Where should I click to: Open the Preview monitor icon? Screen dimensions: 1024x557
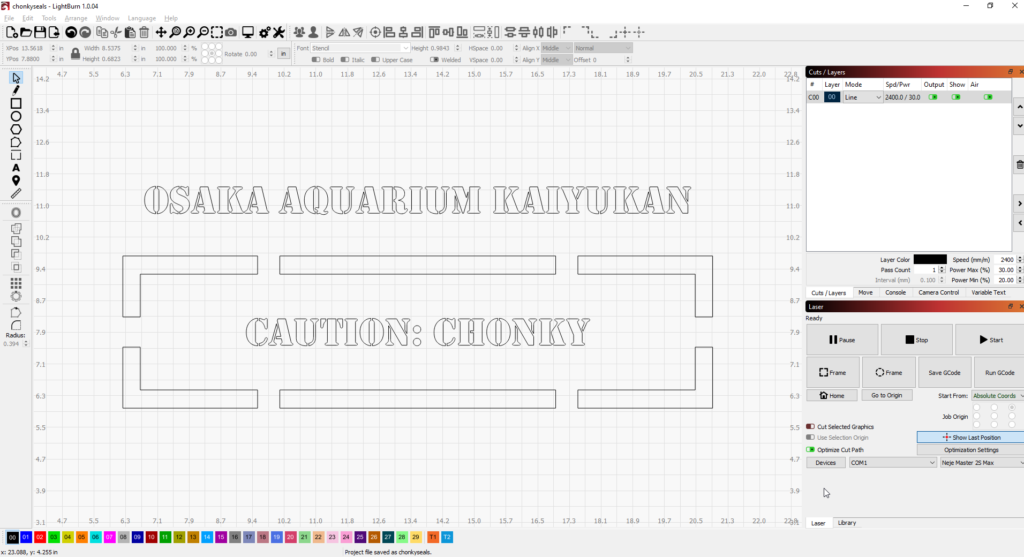click(x=248, y=32)
